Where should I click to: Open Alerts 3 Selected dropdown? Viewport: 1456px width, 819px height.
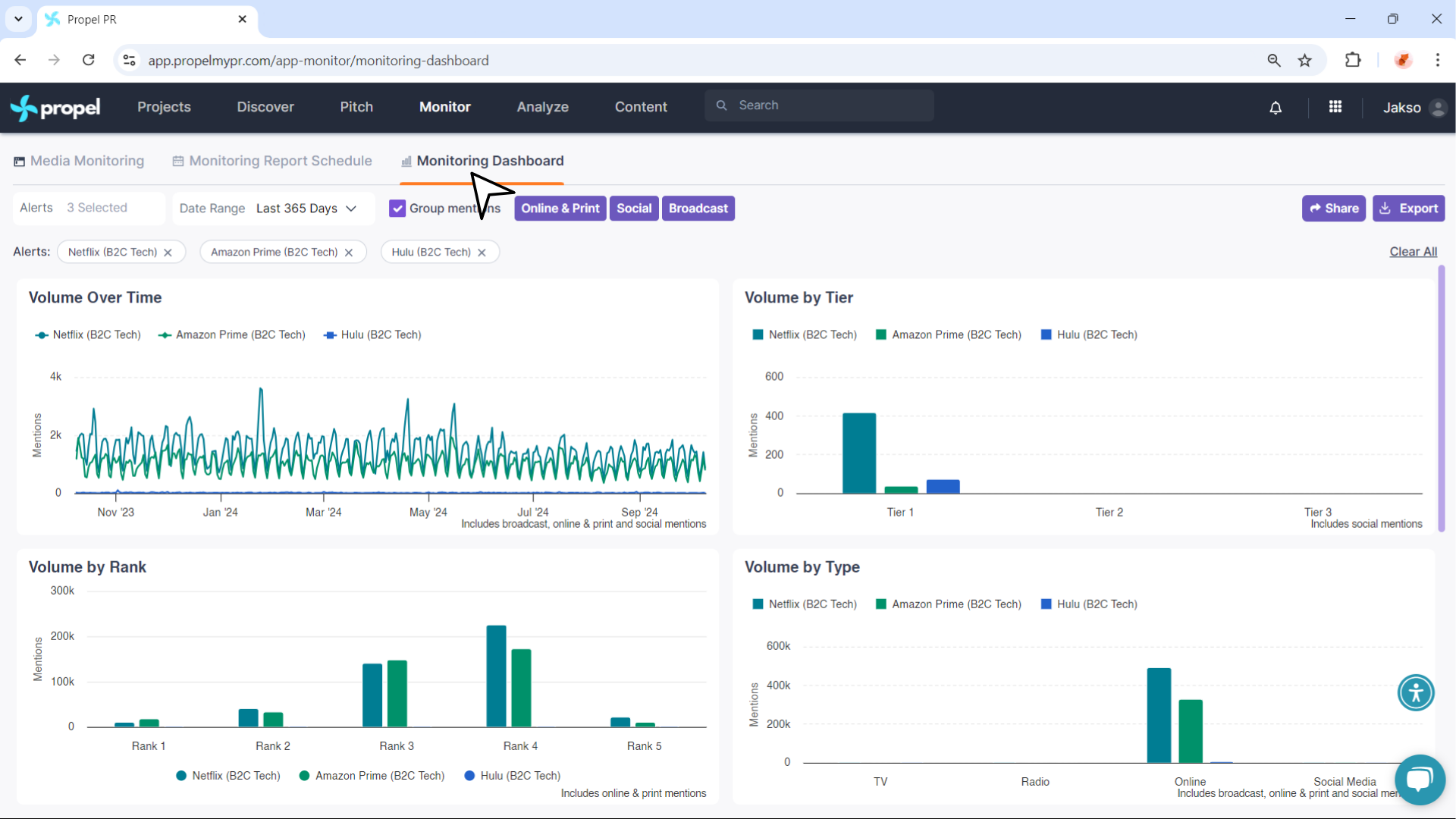pos(89,209)
